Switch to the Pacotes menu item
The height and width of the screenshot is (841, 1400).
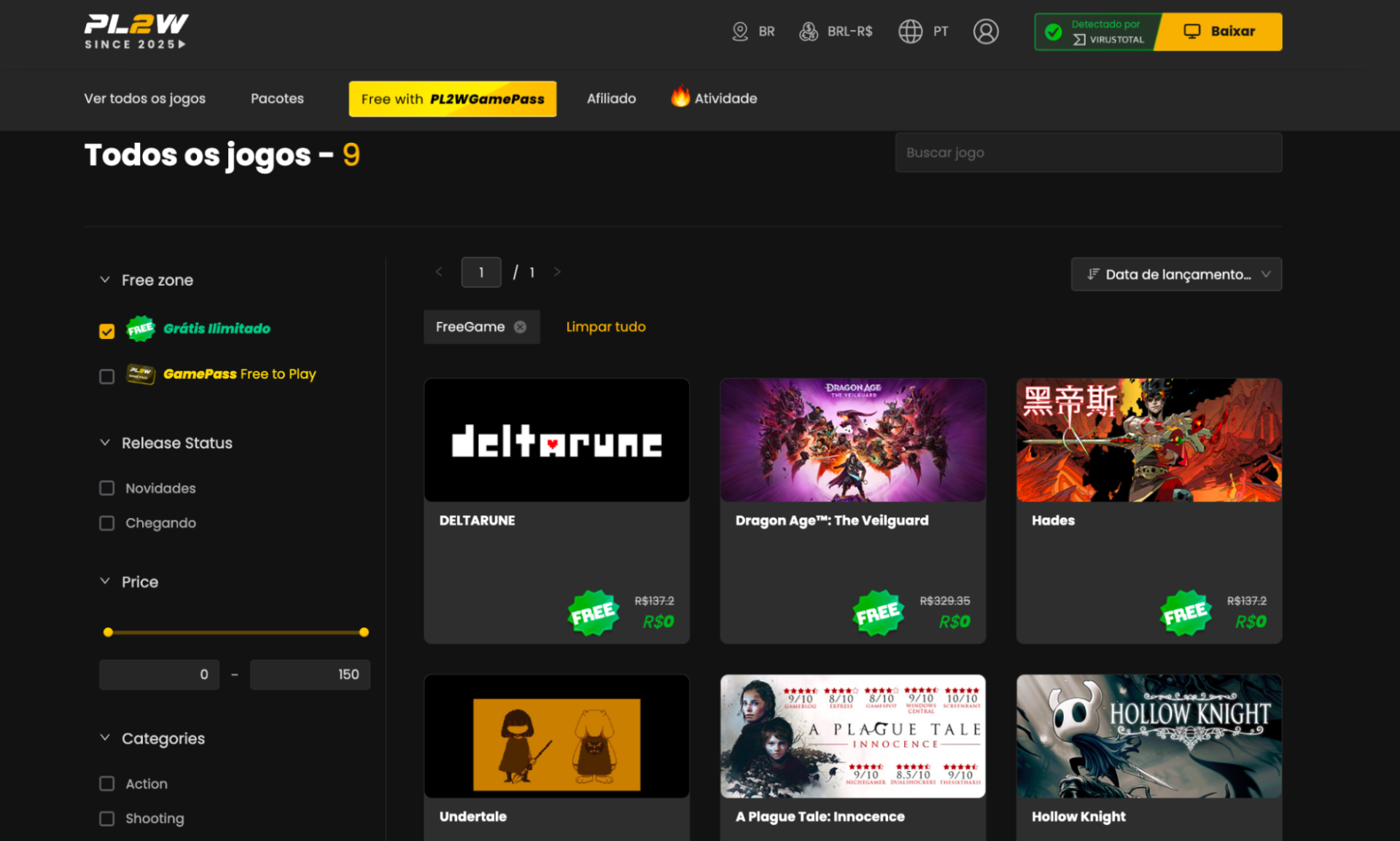277,98
